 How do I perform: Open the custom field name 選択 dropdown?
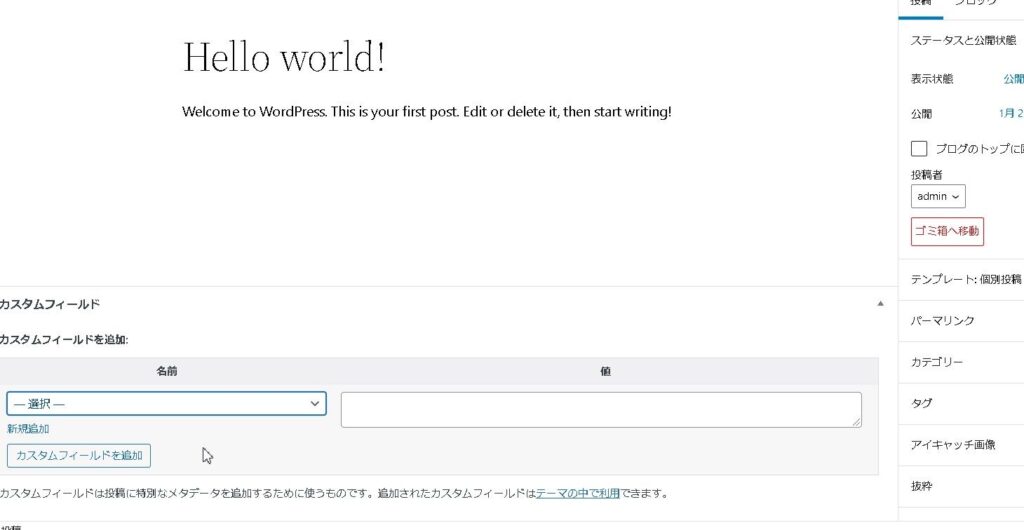(x=166, y=404)
